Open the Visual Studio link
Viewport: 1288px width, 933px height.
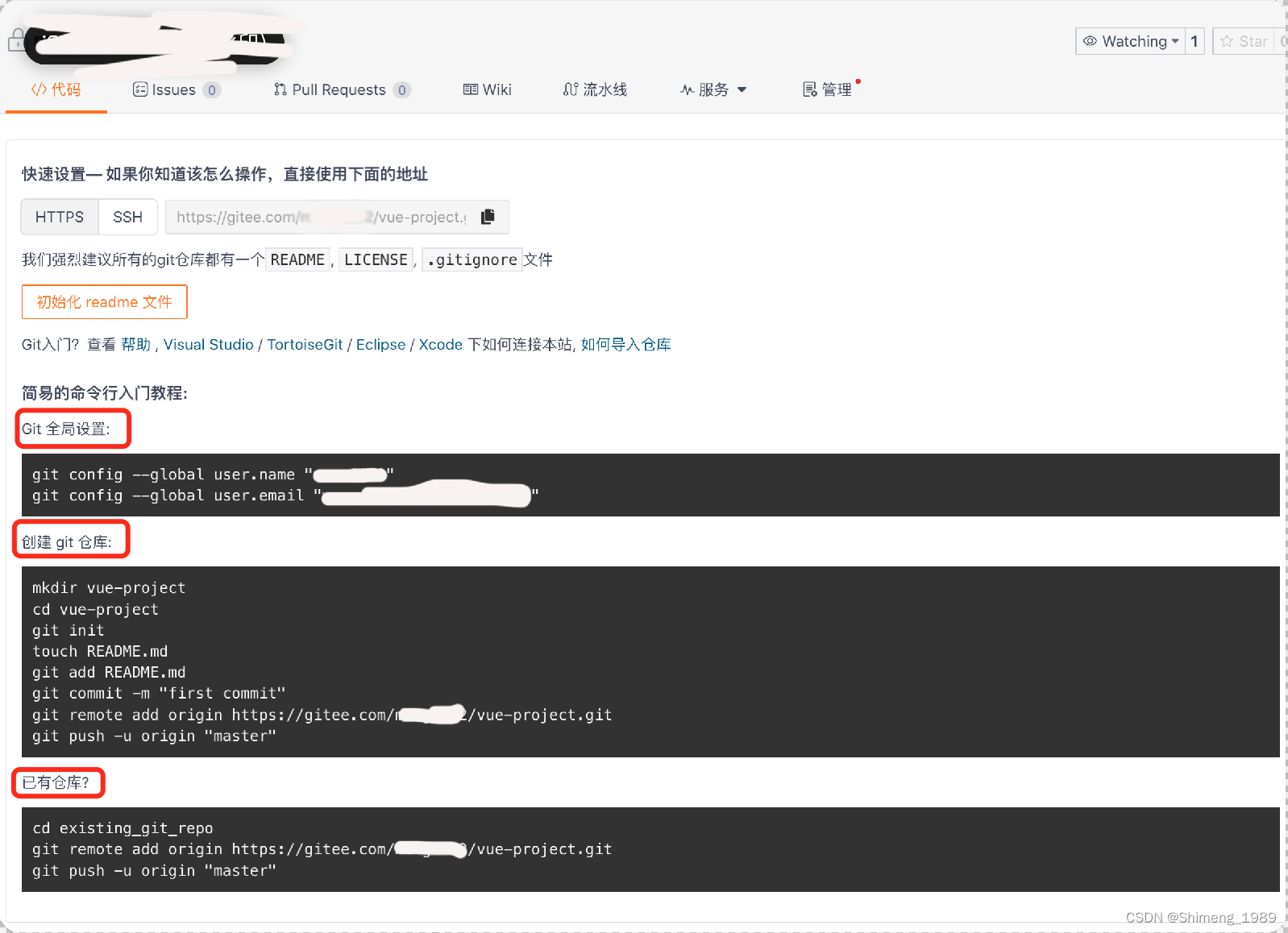(x=208, y=344)
